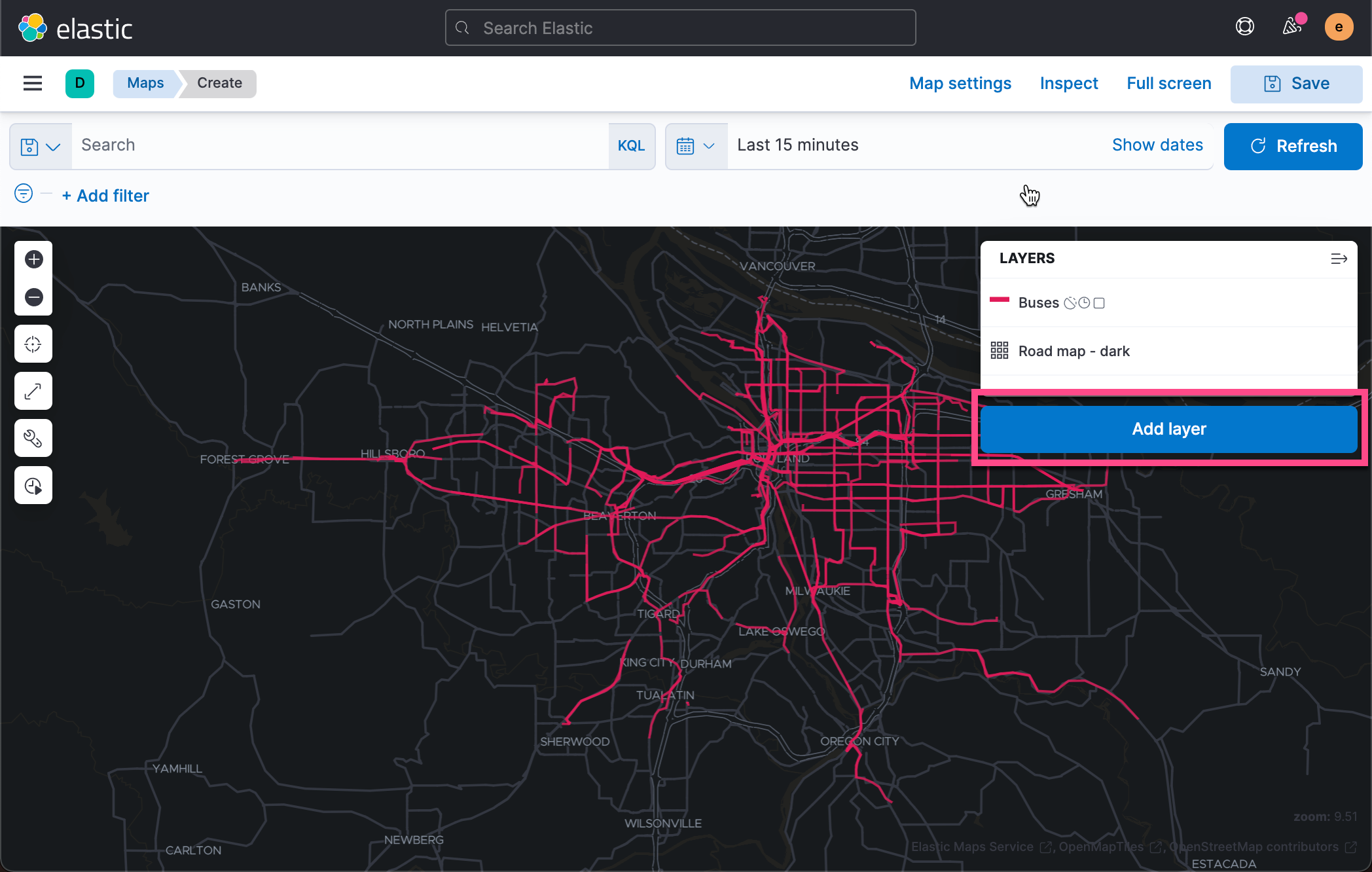Click into the Search Elastic field
The image size is (1372, 872).
679,27
